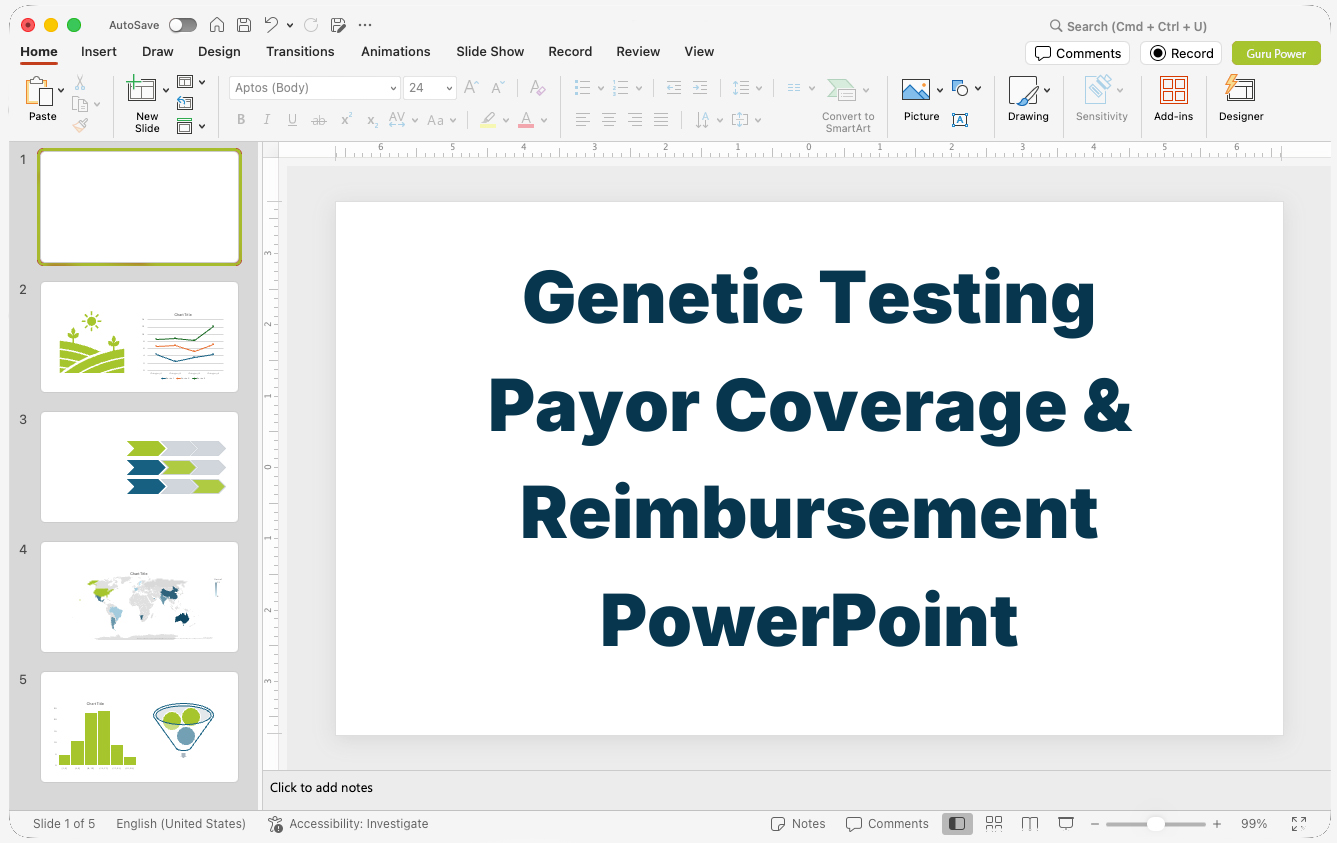Viewport: 1337px width, 843px height.
Task: Apply superscript formatting
Action: point(346,120)
